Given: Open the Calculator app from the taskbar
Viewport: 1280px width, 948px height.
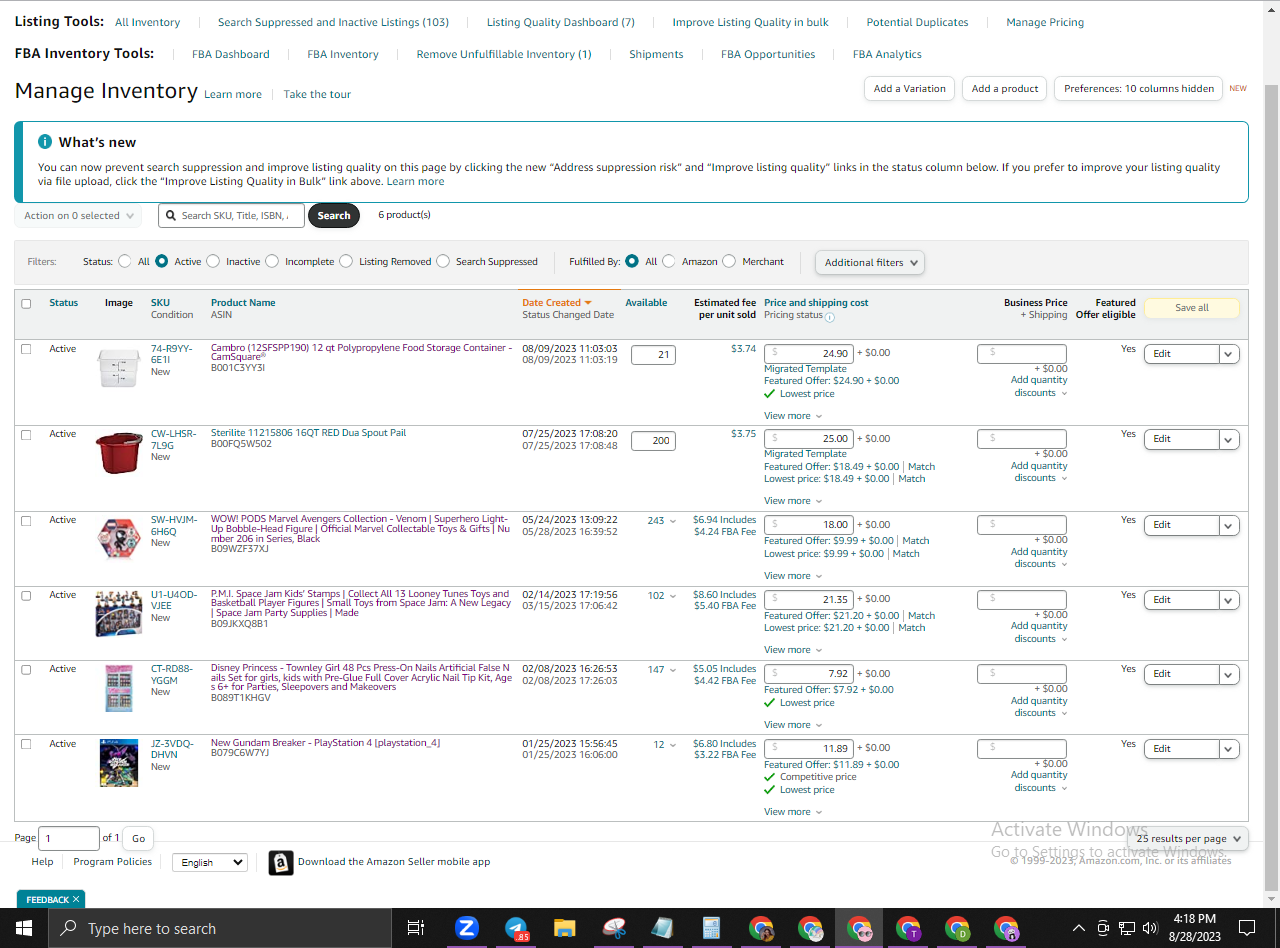Looking at the screenshot, I should pos(712,928).
